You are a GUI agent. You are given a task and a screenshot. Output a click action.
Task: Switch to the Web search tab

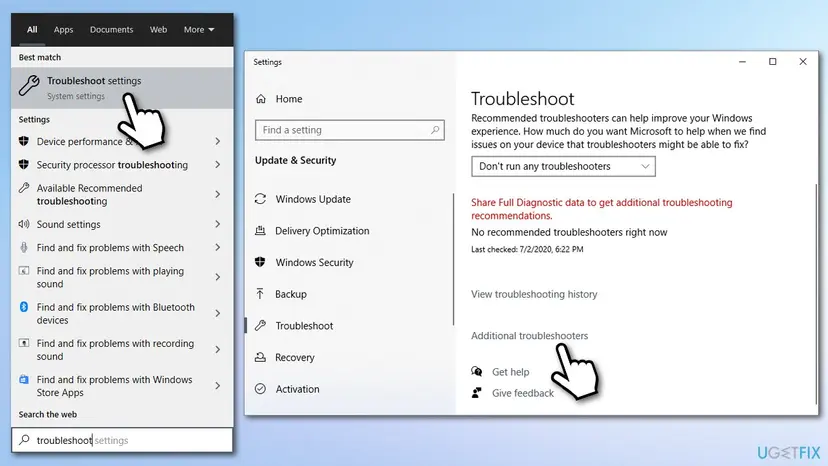(x=158, y=30)
